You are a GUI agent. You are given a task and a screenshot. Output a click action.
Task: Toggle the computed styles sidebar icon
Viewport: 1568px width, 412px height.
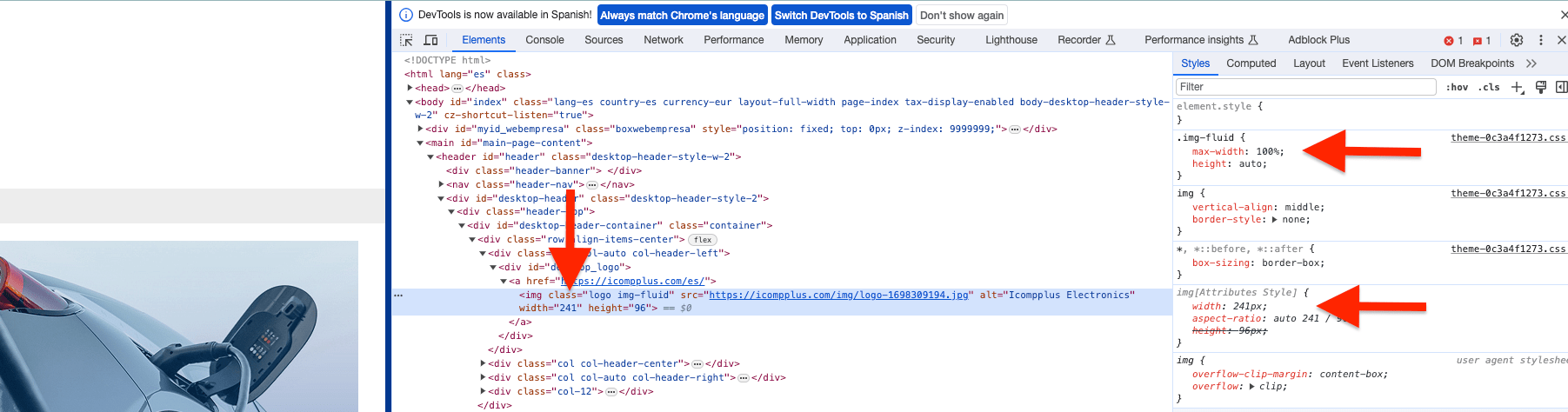pos(1561,87)
